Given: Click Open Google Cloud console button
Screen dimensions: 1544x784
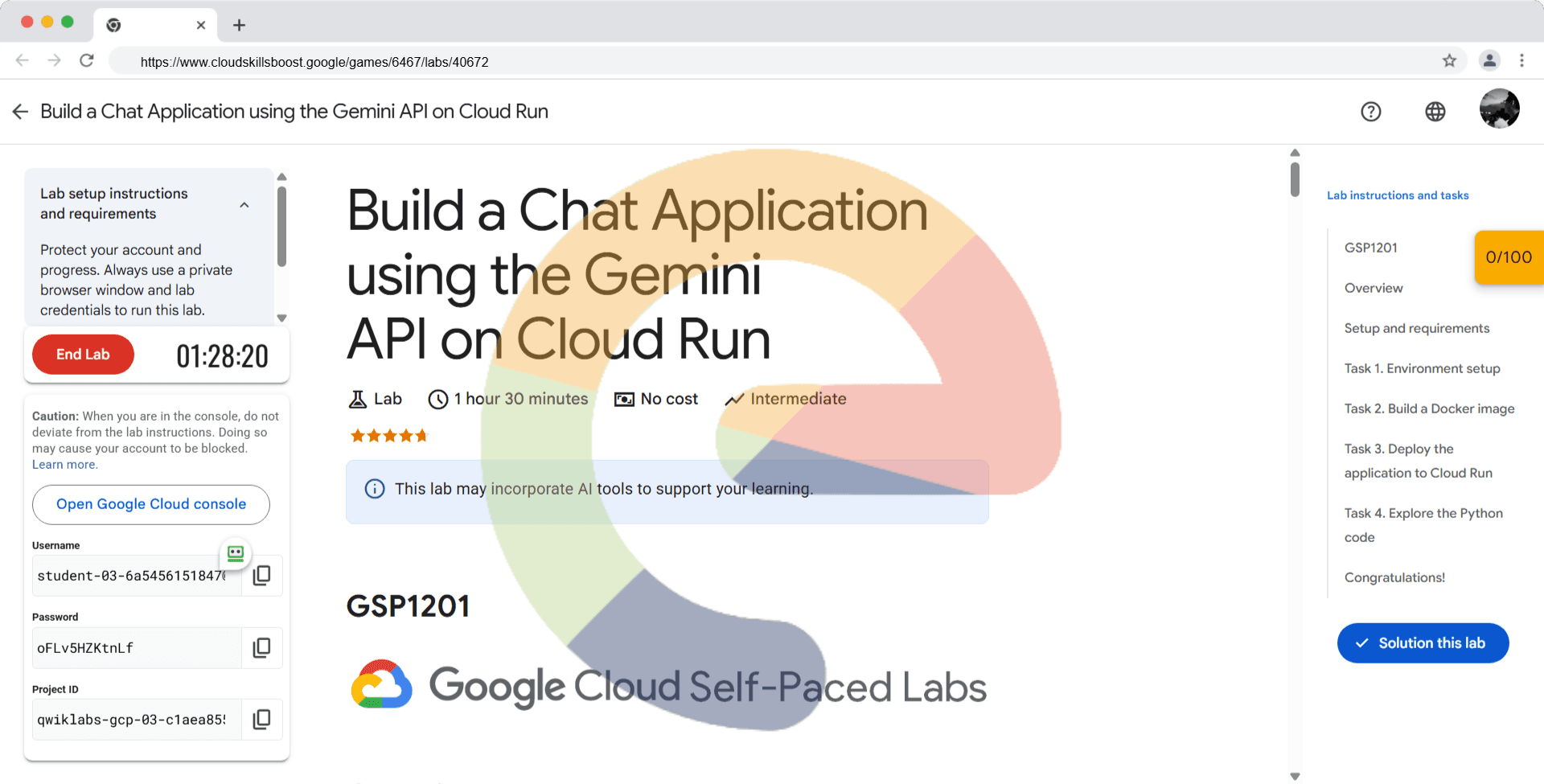Looking at the screenshot, I should click(x=151, y=504).
